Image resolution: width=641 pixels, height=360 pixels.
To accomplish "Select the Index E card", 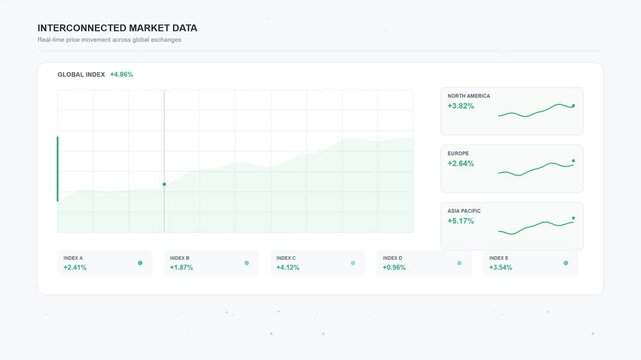I will (531, 263).
